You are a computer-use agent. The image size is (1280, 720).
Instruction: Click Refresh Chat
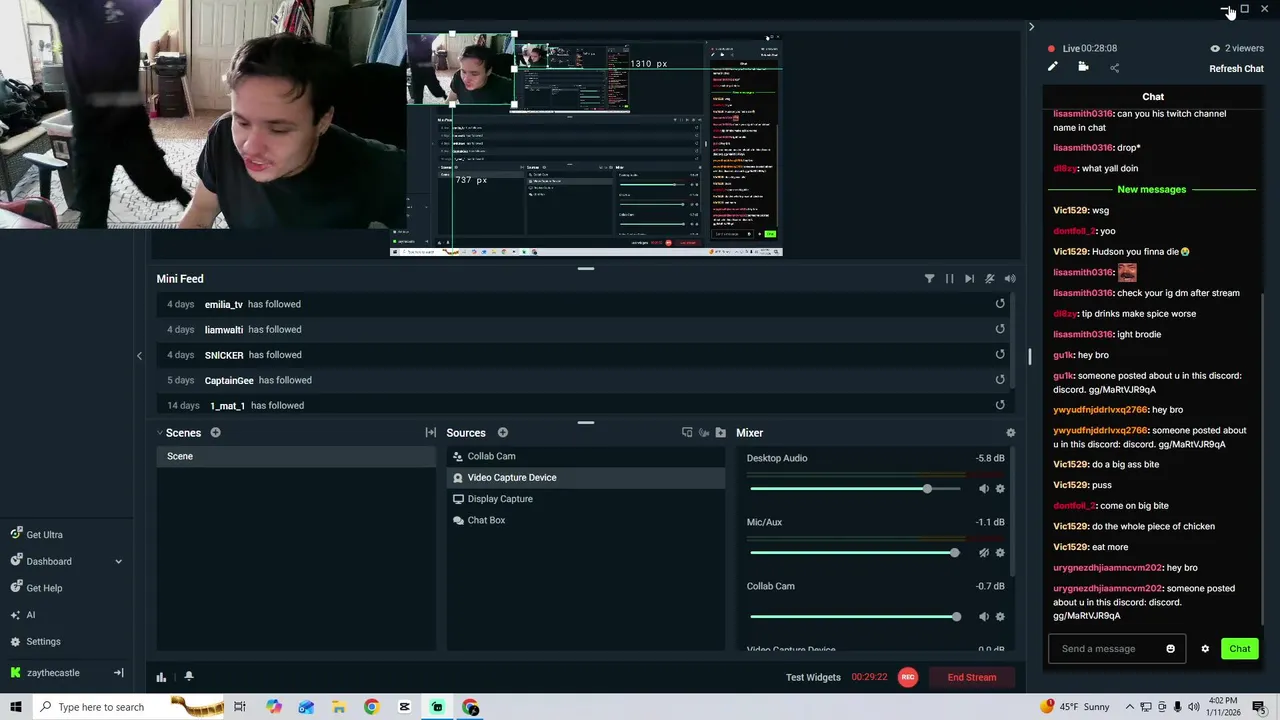click(1236, 69)
